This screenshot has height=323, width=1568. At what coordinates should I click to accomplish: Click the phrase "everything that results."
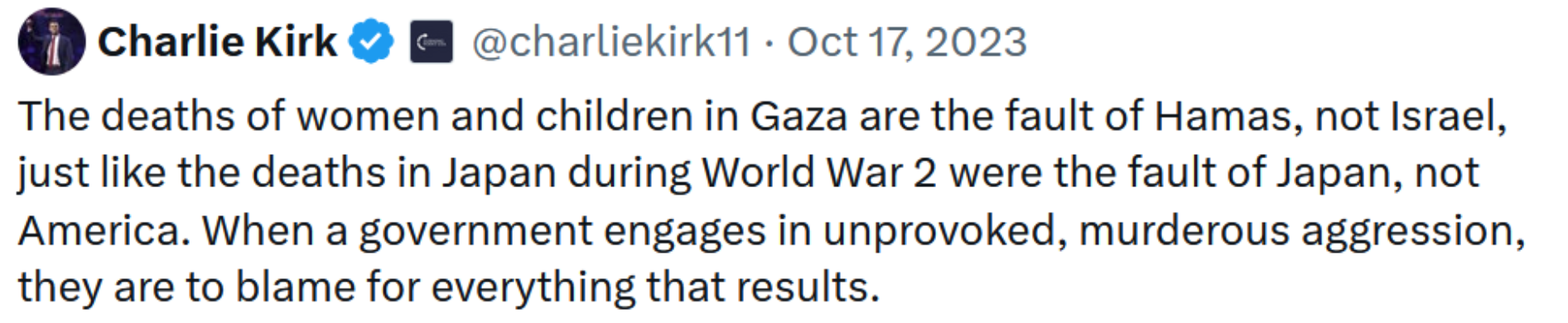click(x=655, y=289)
